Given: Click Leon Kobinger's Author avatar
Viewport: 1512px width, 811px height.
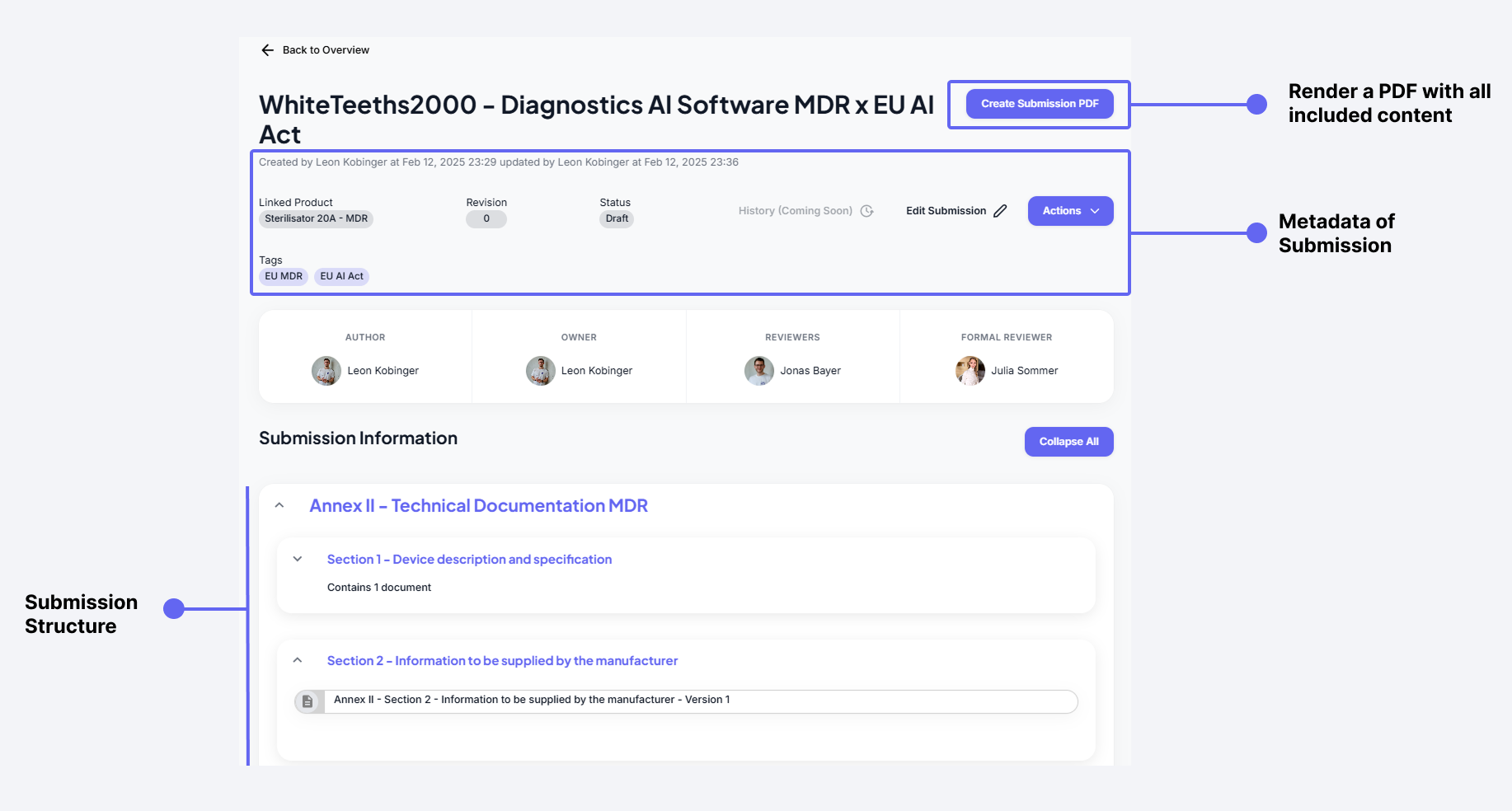Looking at the screenshot, I should [x=326, y=371].
